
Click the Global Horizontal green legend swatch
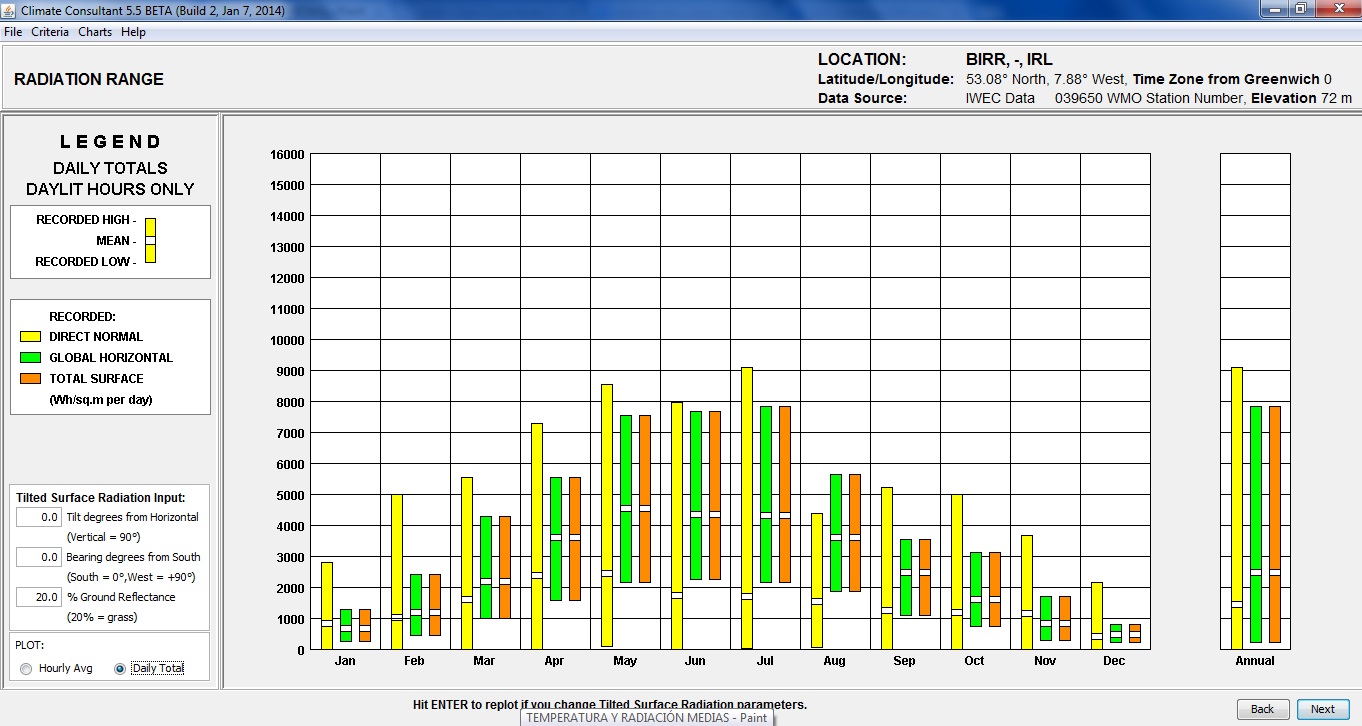coord(29,358)
